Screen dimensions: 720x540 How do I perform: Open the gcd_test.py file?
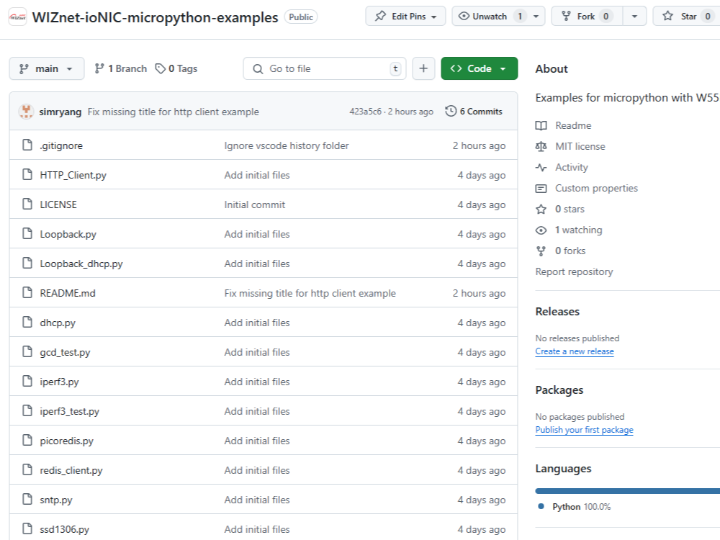point(65,352)
